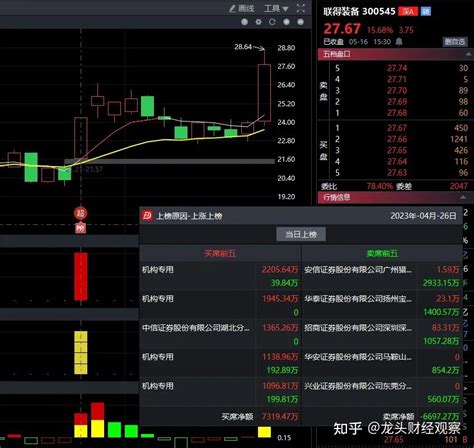Toggle fullscreen chart view icon
The width and height of the screenshot is (474, 448).
[301, 8]
